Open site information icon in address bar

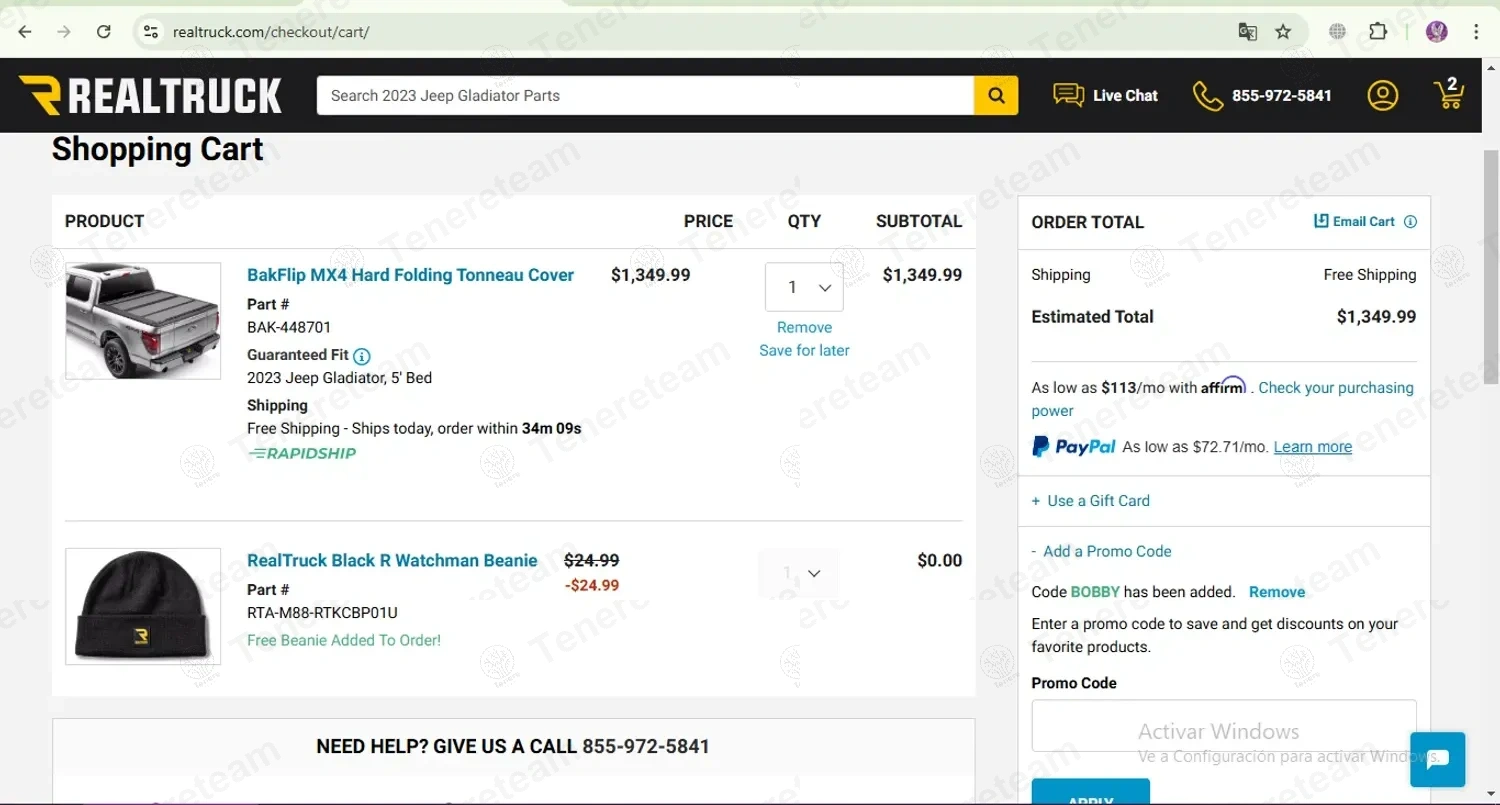[x=151, y=32]
